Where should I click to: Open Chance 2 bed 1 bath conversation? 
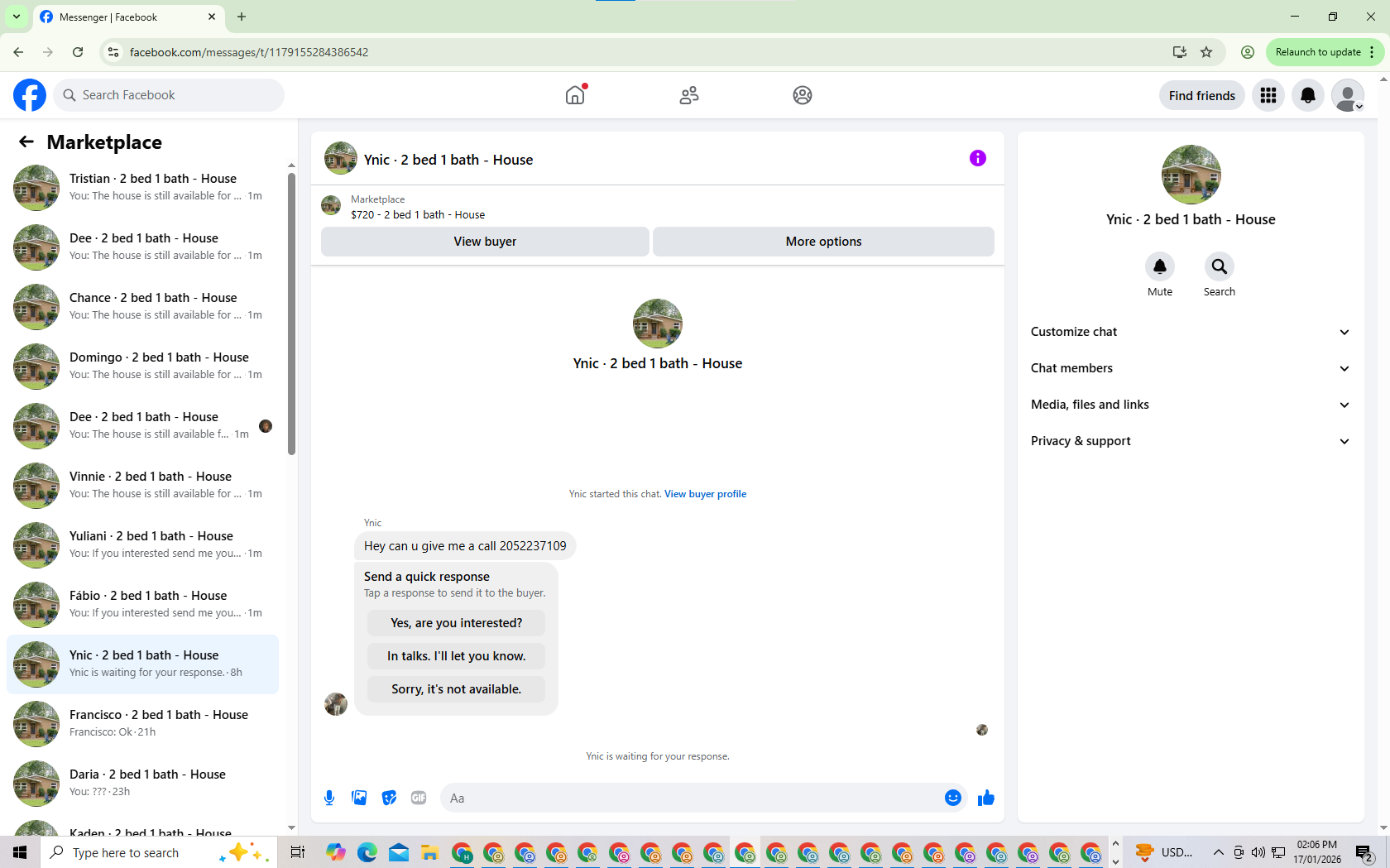(x=142, y=306)
